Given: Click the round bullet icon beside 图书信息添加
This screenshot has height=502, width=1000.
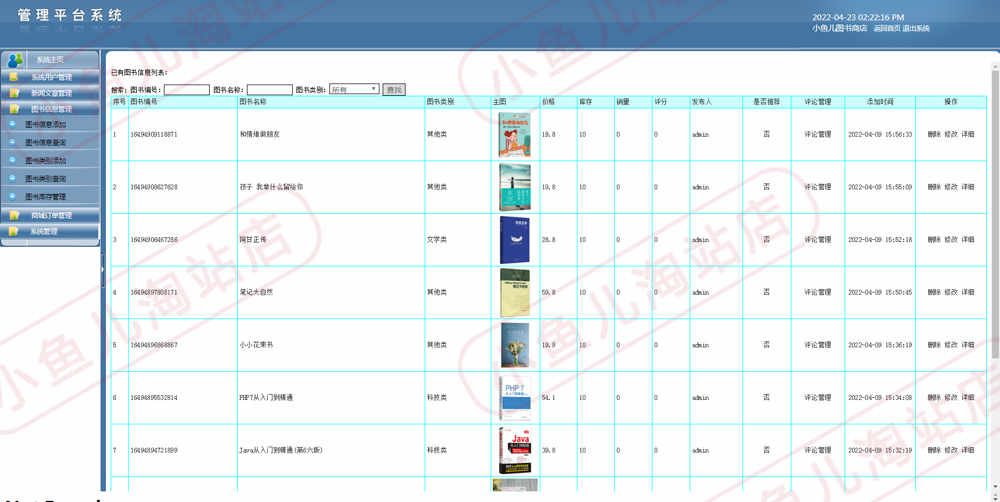Looking at the screenshot, I should 12,124.
